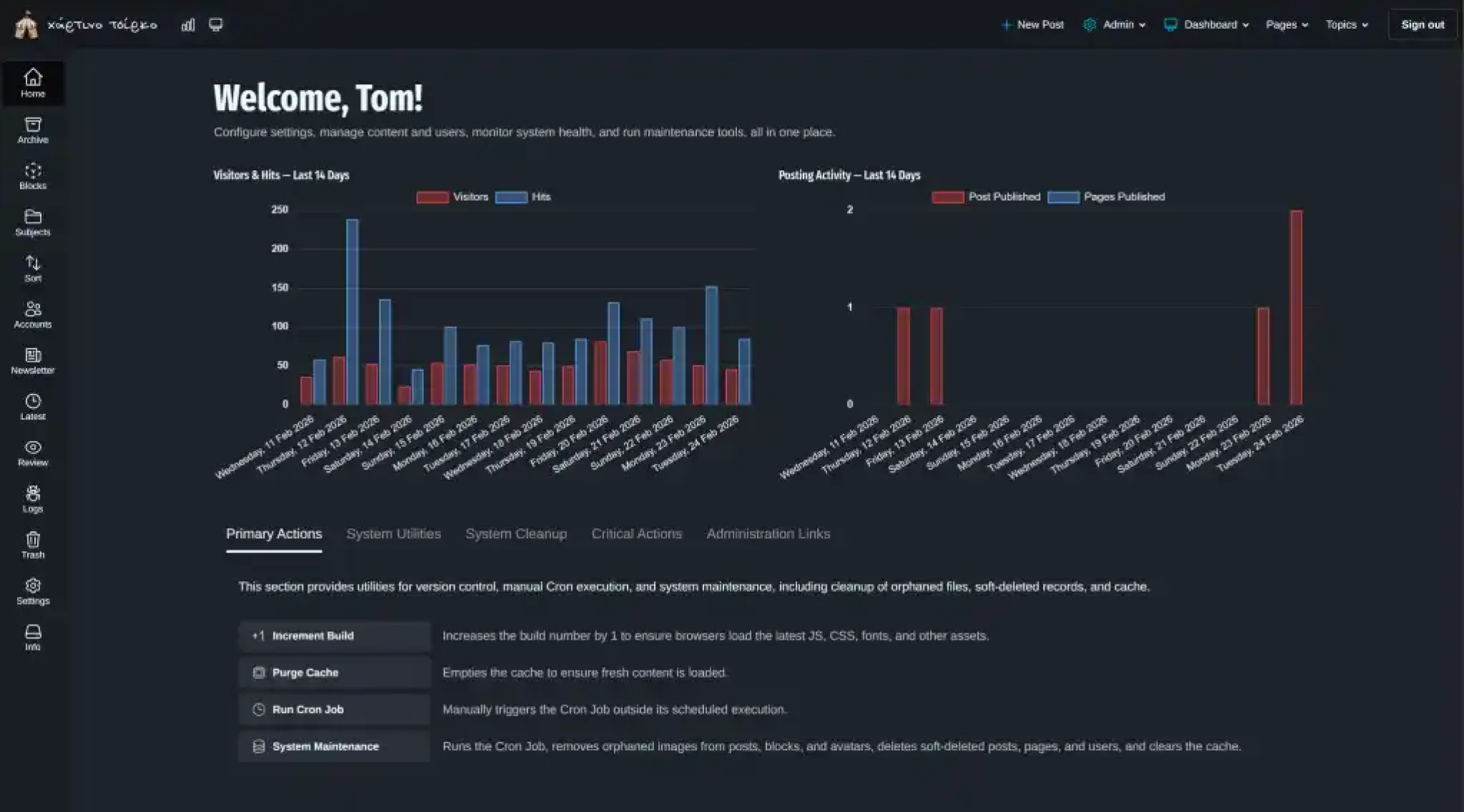This screenshot has width=1464, height=812.
Task: Switch to the System Cleanup tab
Action: [x=516, y=534]
